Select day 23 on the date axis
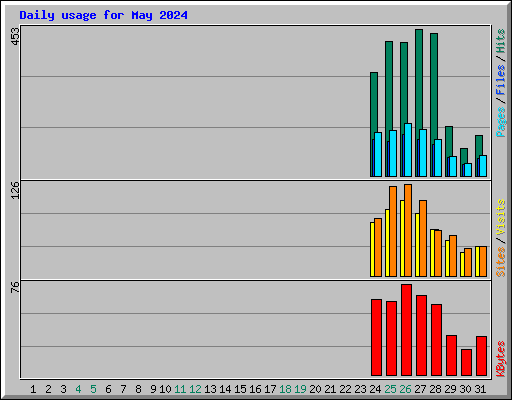 point(360,389)
